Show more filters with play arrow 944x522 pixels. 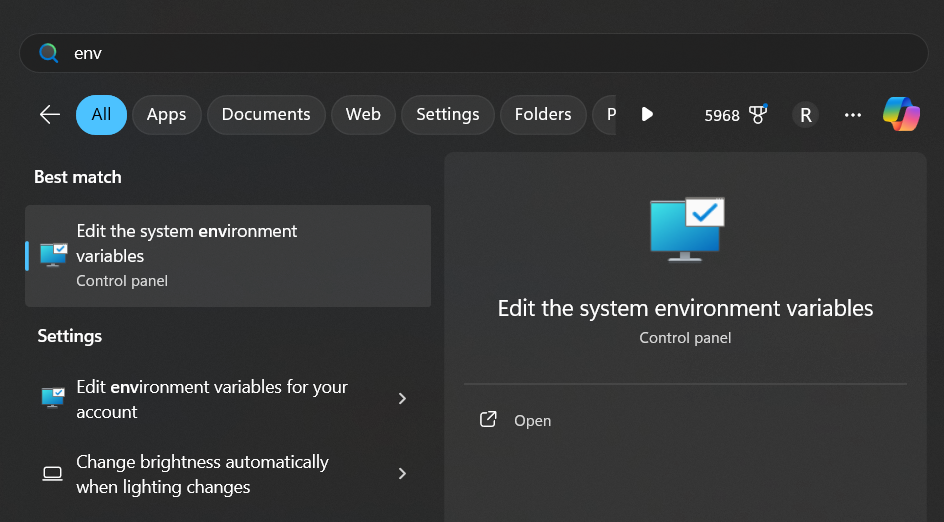(x=647, y=114)
